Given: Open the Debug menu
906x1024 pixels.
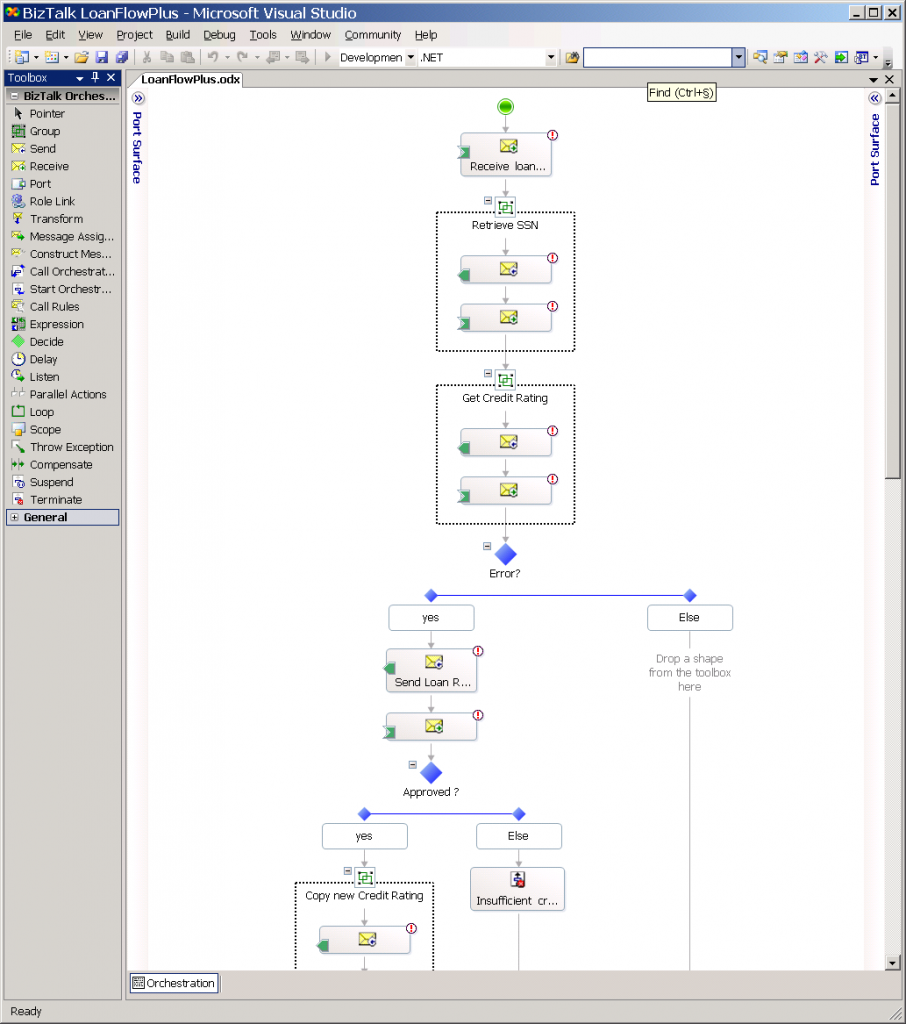Looking at the screenshot, I should [x=219, y=35].
